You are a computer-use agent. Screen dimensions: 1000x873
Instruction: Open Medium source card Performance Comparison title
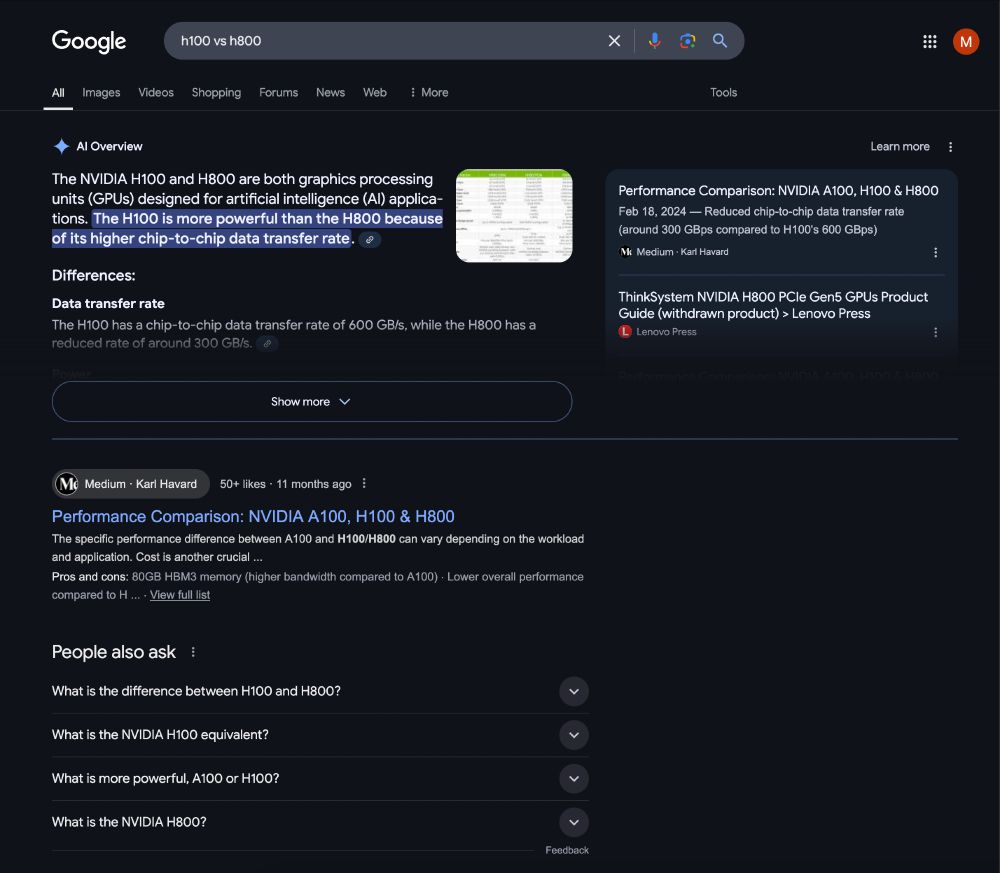778,191
